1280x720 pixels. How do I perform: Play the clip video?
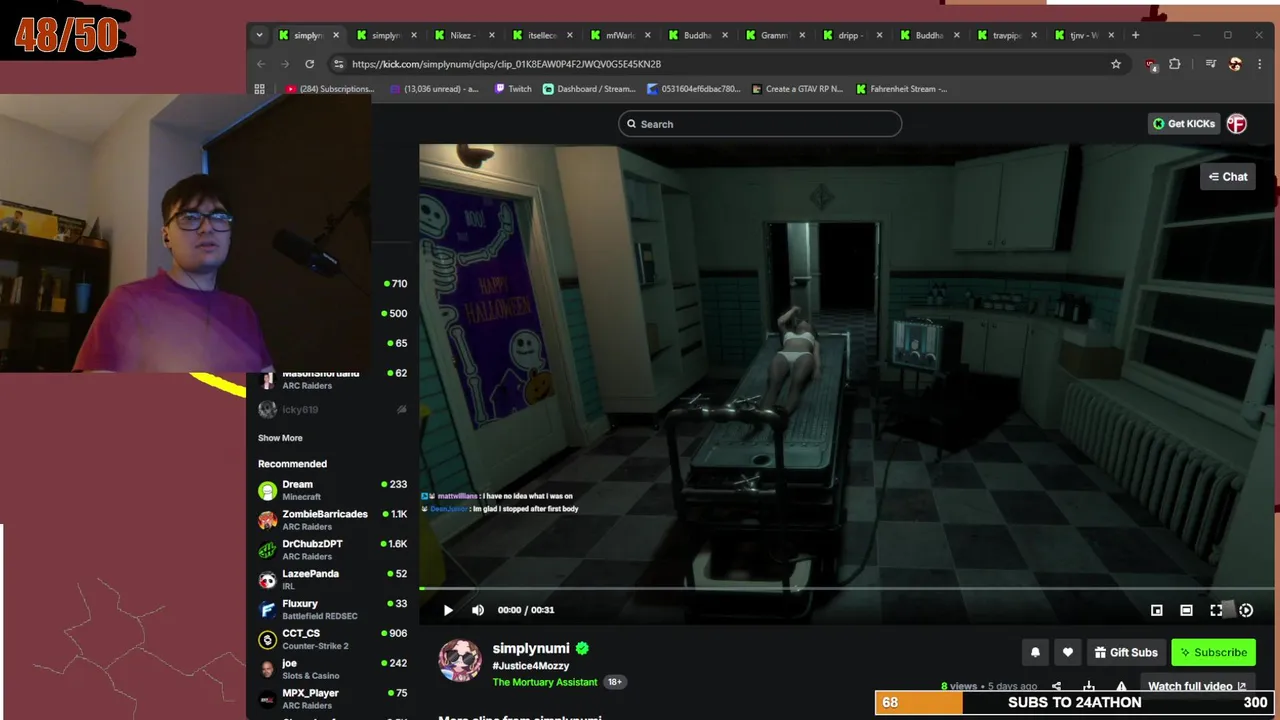point(448,610)
